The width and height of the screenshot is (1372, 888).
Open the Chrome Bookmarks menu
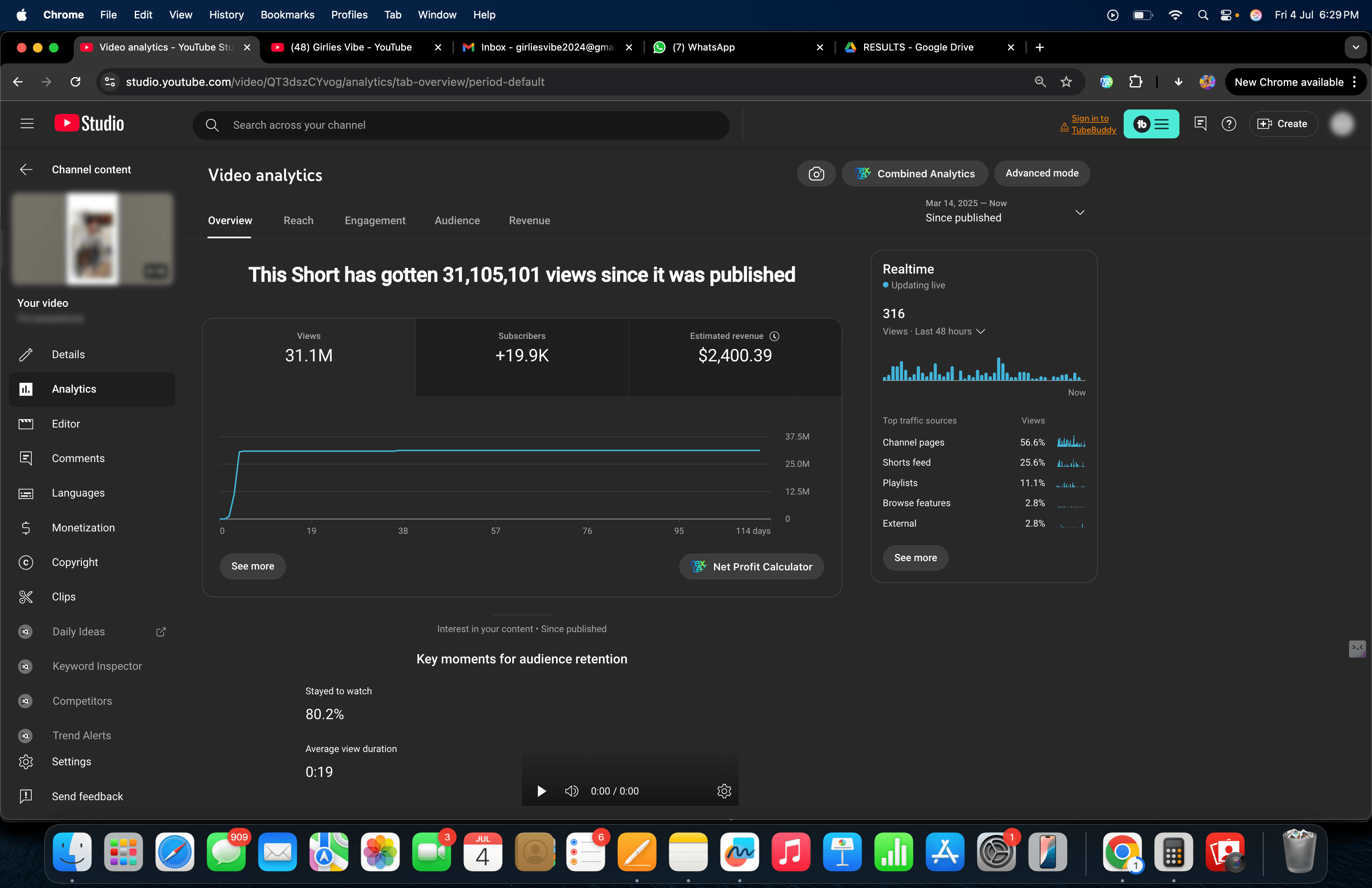(287, 14)
